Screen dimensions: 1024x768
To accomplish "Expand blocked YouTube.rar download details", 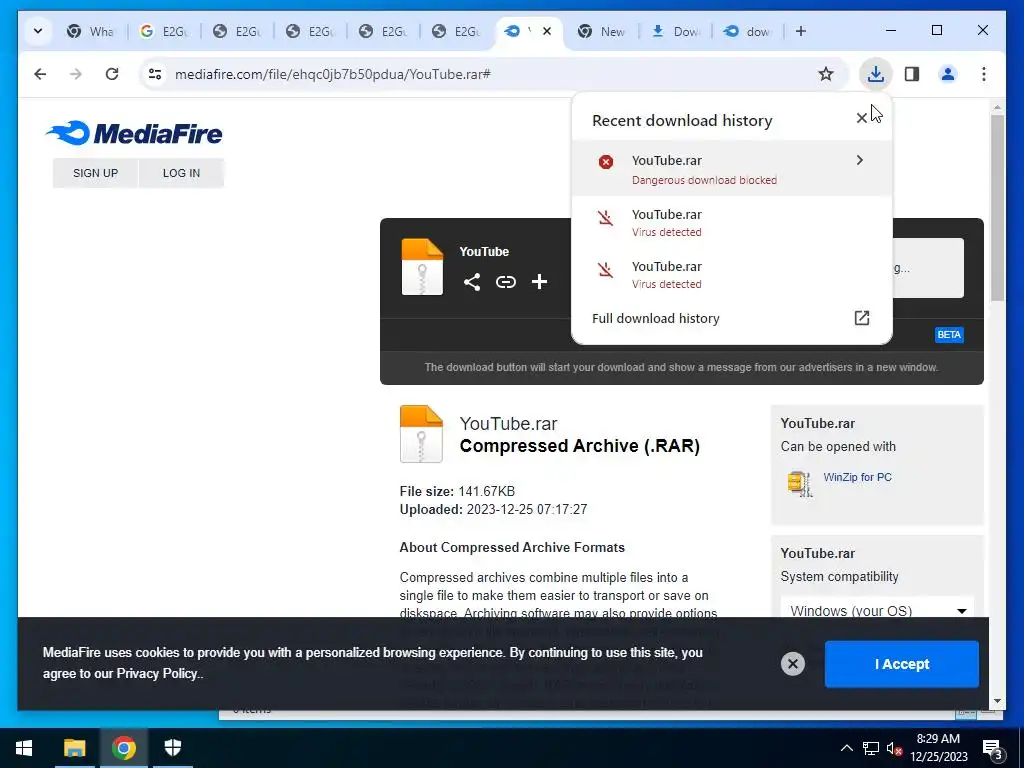I will [859, 160].
